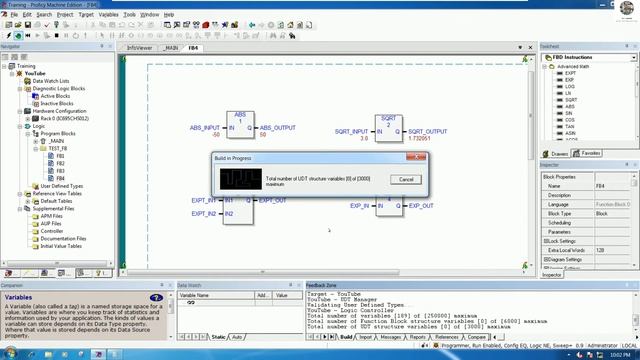Collapse the Program Blocks node
640x360 pixels.
pos(28,134)
